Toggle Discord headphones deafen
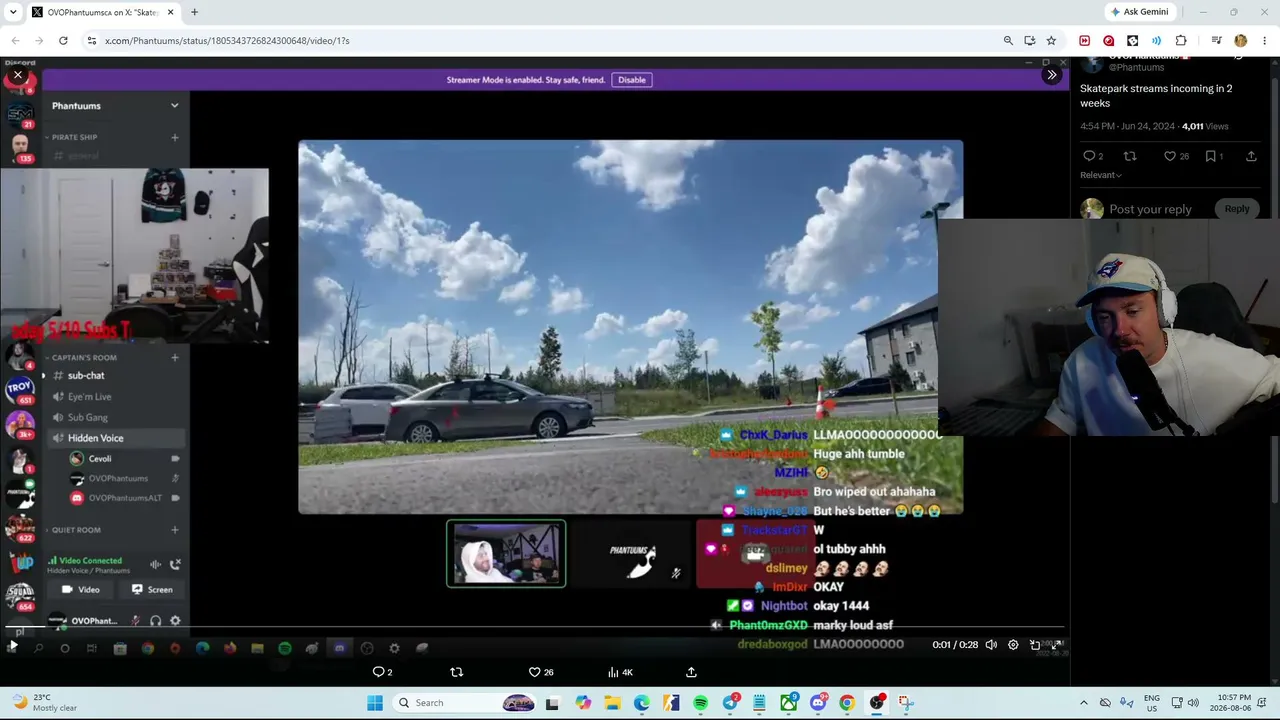This screenshot has height=720, width=1280. click(x=155, y=621)
